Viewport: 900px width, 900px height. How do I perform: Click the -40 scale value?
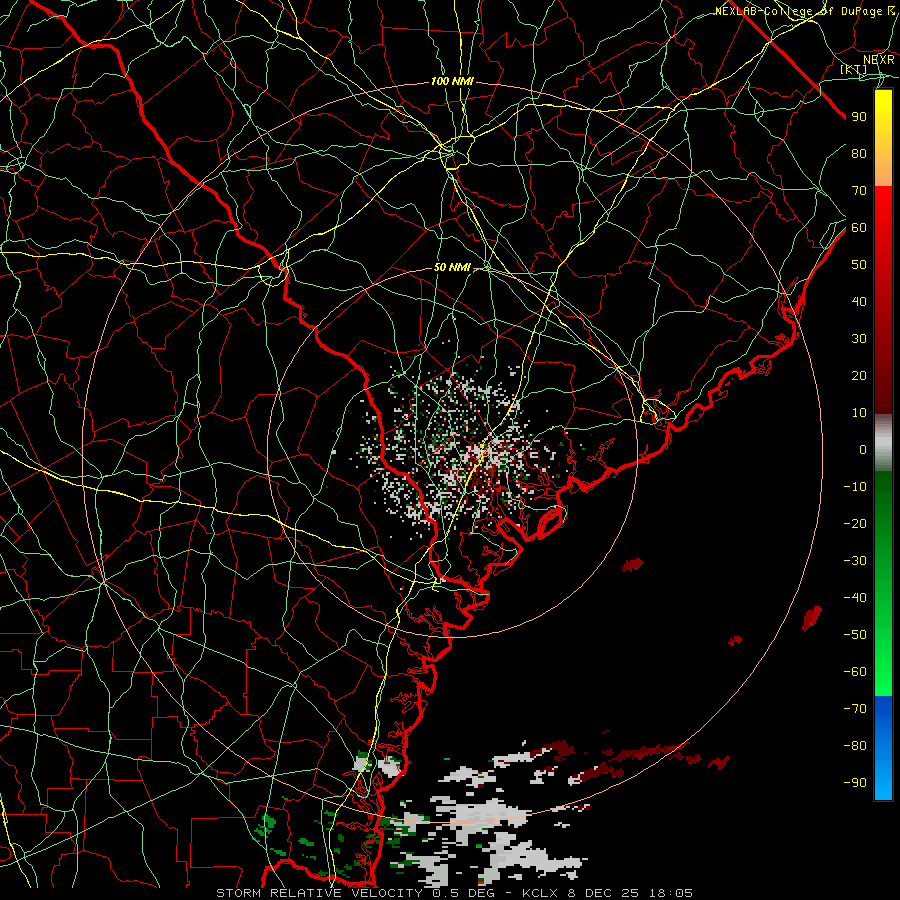click(855, 598)
